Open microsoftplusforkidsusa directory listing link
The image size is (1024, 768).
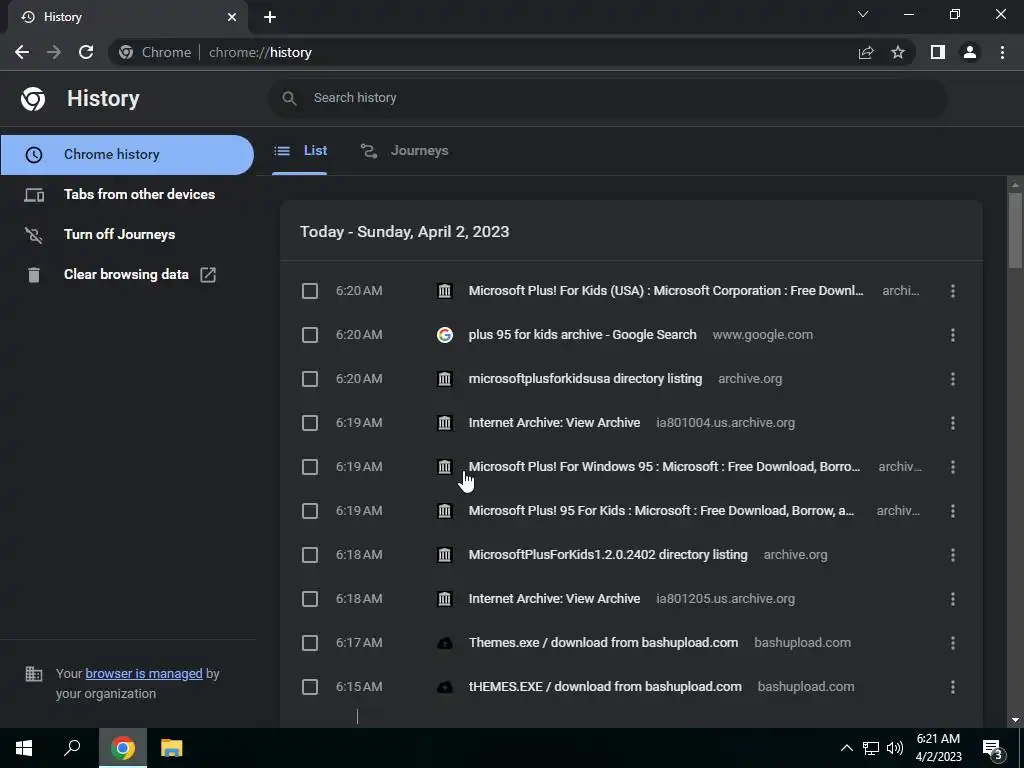tap(585, 379)
